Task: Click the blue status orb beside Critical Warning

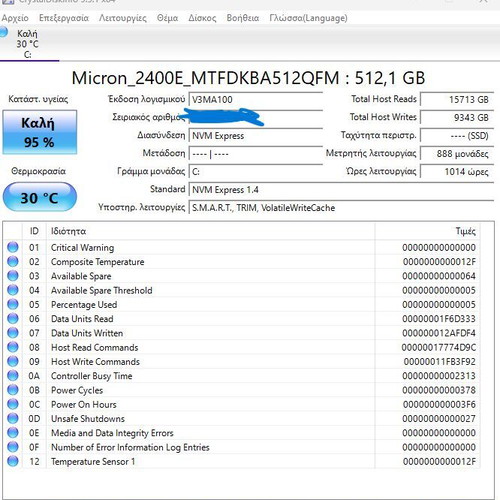Action: point(13,247)
